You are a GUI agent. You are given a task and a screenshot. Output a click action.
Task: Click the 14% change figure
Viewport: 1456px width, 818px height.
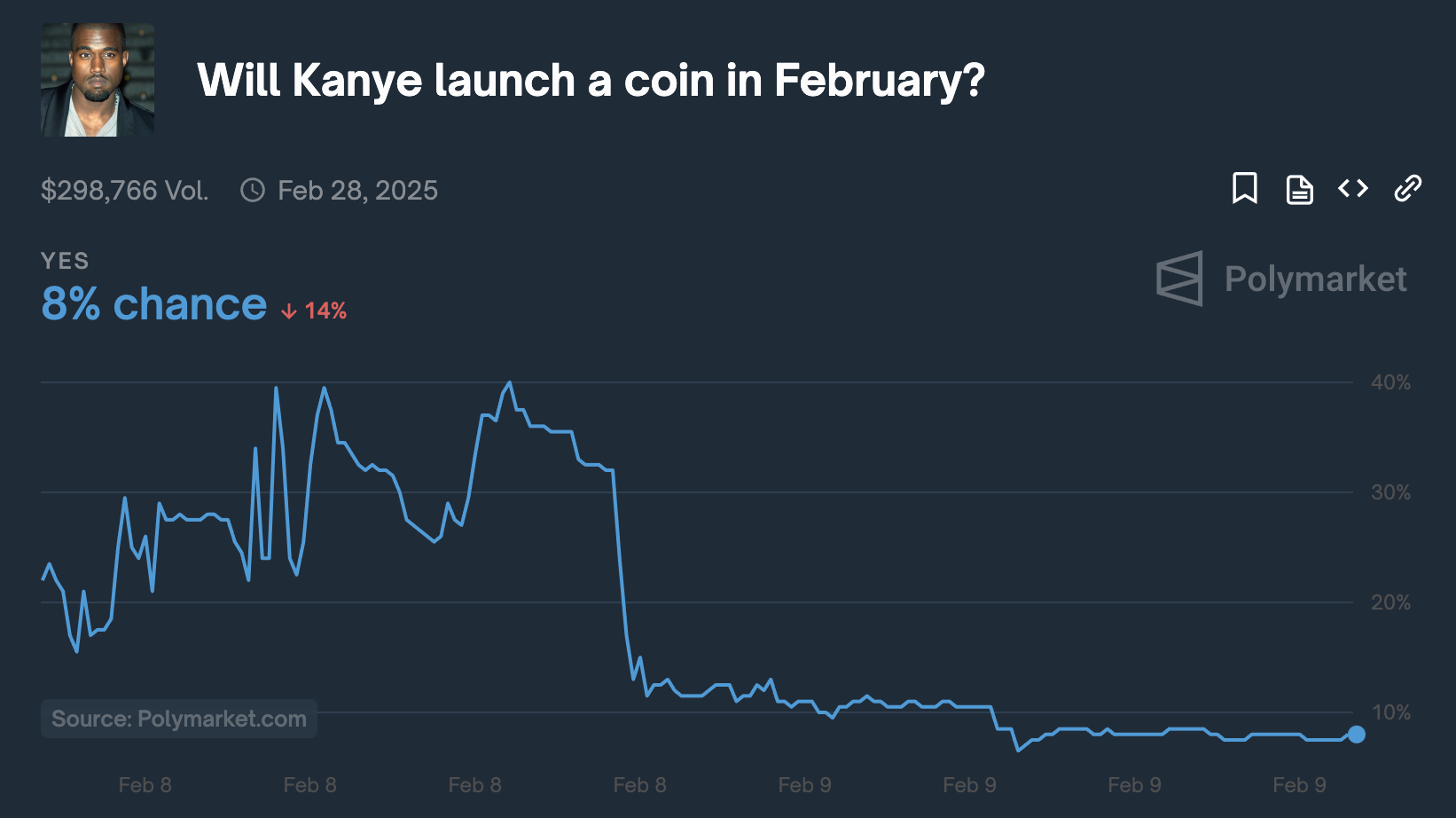(x=325, y=311)
